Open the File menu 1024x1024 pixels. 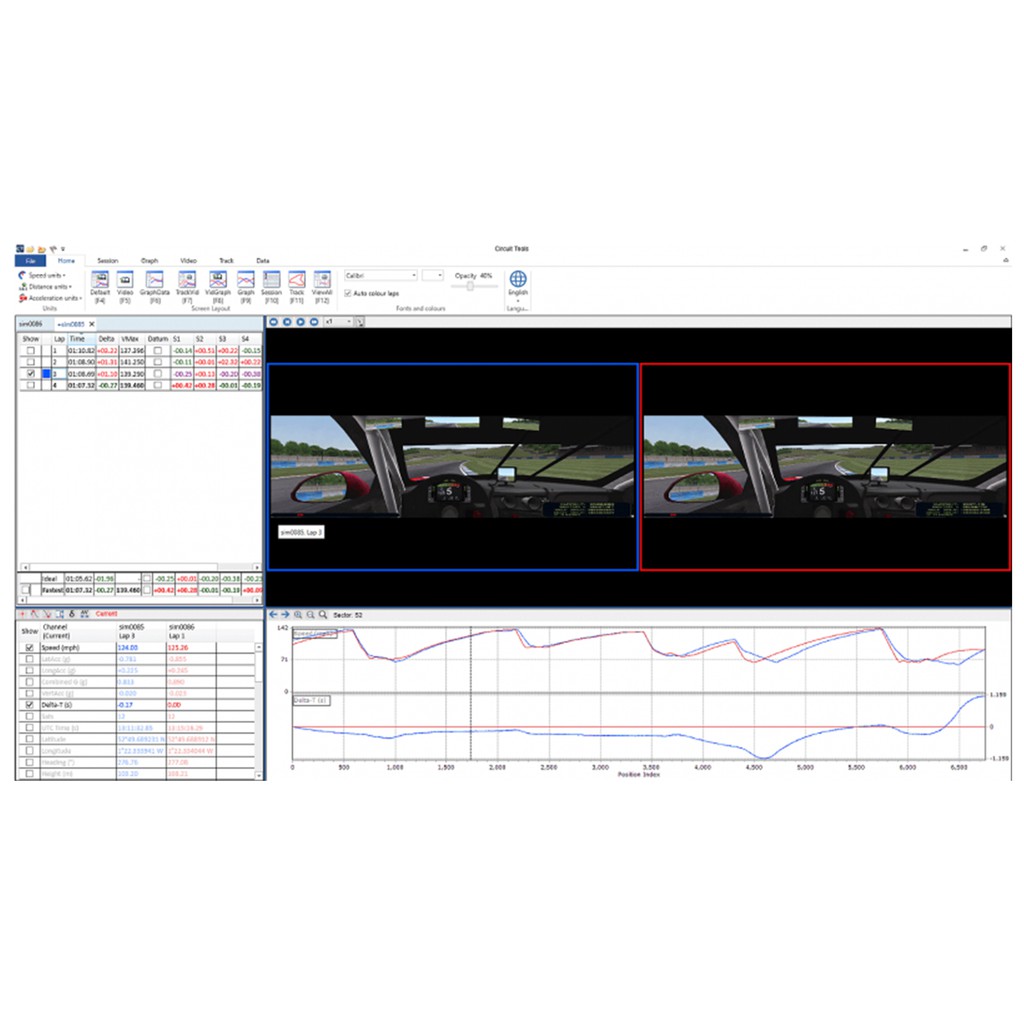[30, 261]
